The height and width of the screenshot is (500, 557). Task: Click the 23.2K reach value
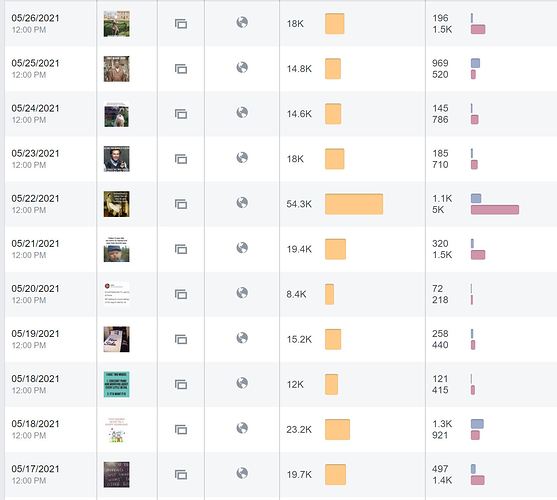299,430
